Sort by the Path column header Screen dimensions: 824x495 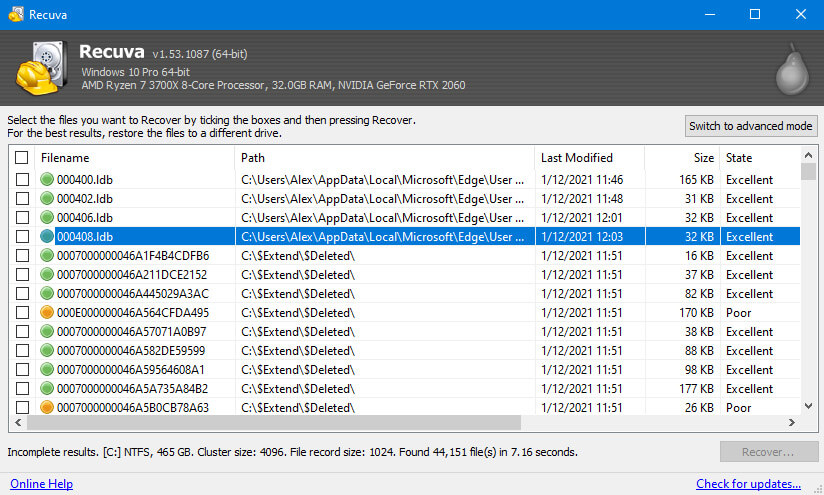click(x=385, y=158)
